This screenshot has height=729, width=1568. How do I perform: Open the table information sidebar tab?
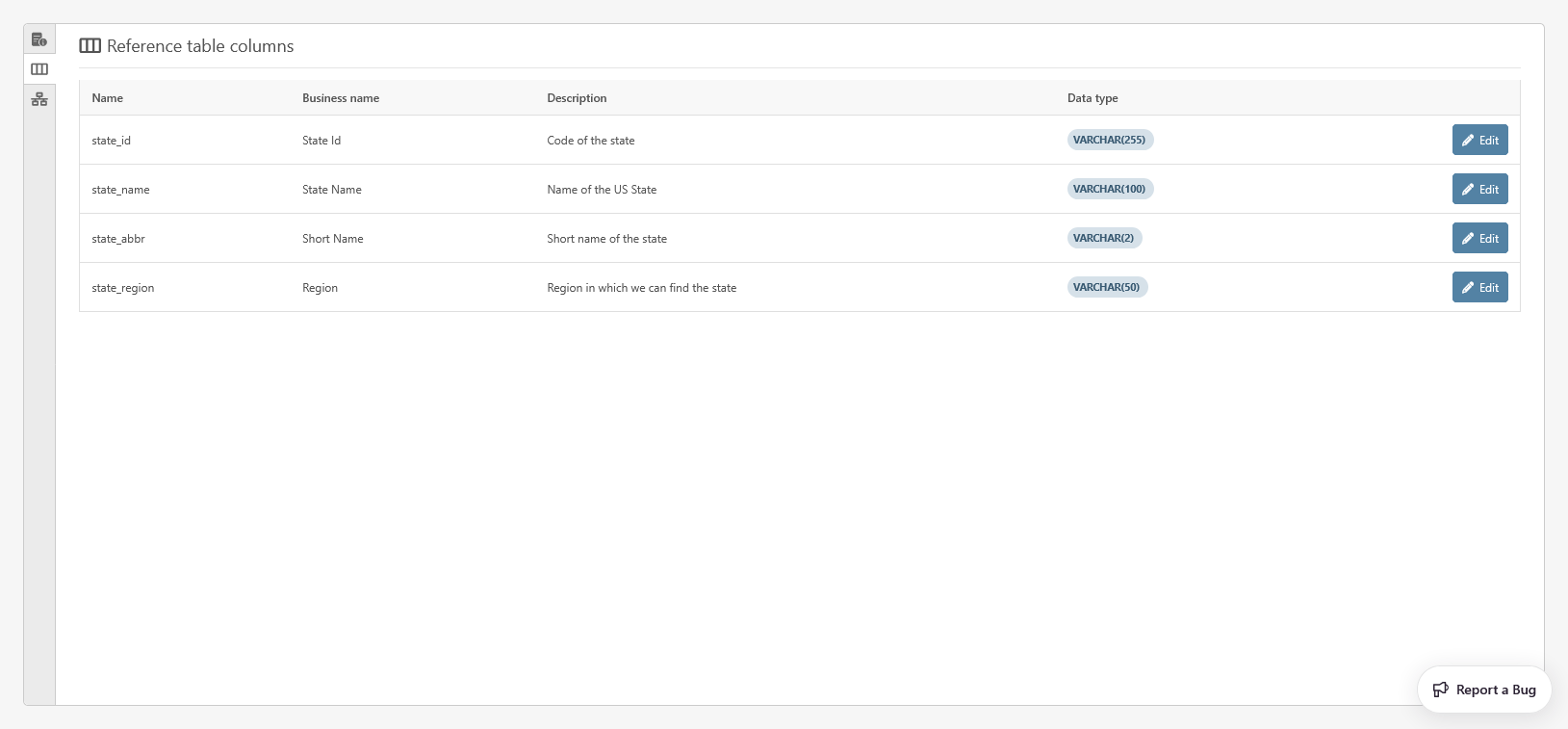(39, 39)
